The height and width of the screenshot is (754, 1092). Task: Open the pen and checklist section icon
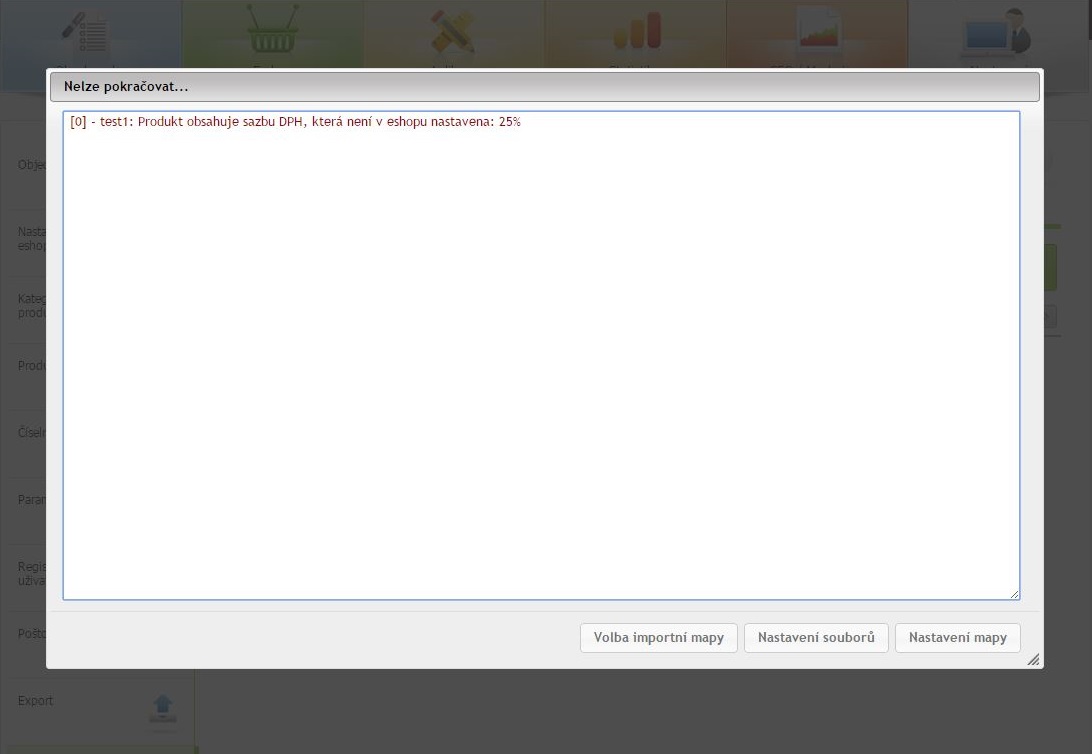click(85, 31)
